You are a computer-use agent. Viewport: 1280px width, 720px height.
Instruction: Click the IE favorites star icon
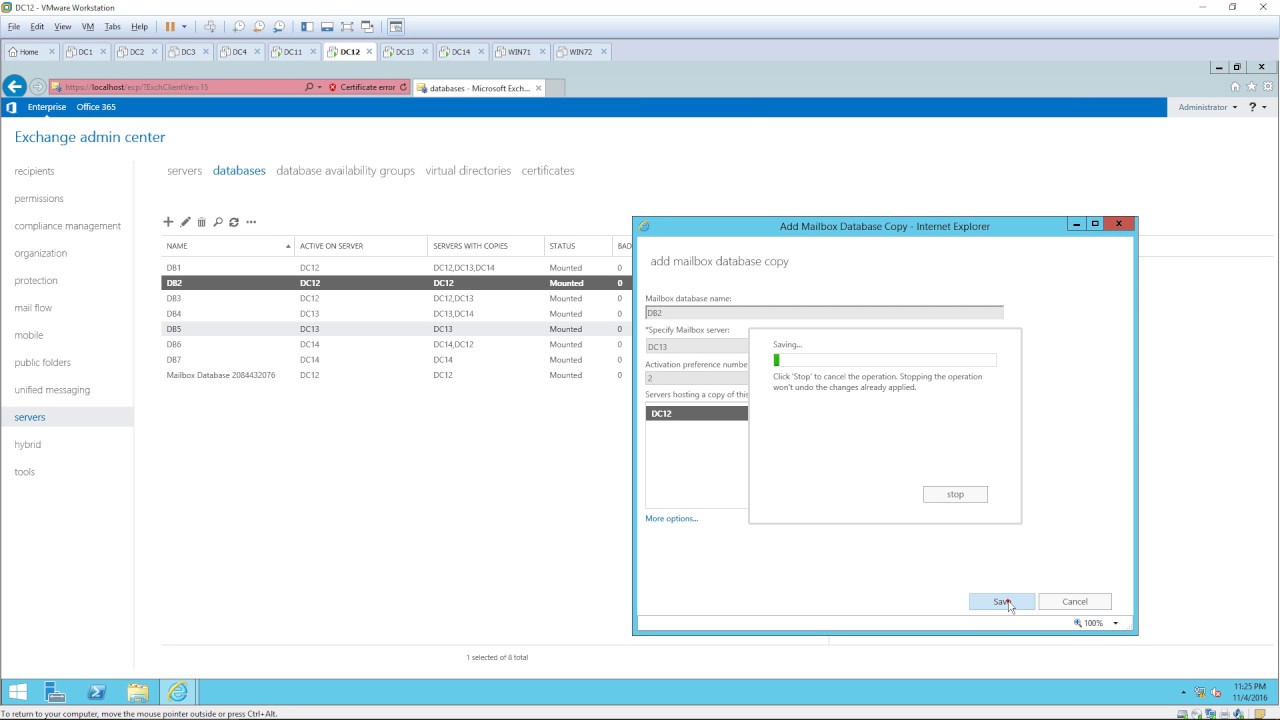click(x=1251, y=87)
